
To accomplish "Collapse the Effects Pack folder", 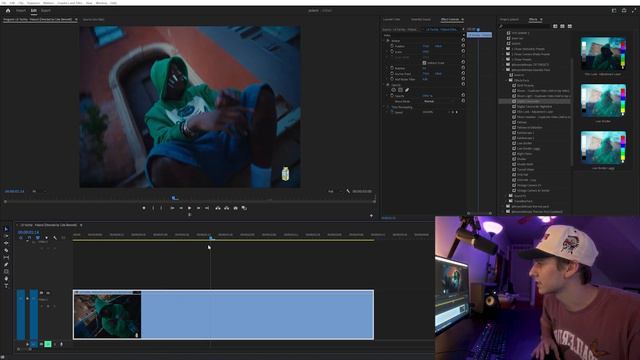I will tap(507, 80).
